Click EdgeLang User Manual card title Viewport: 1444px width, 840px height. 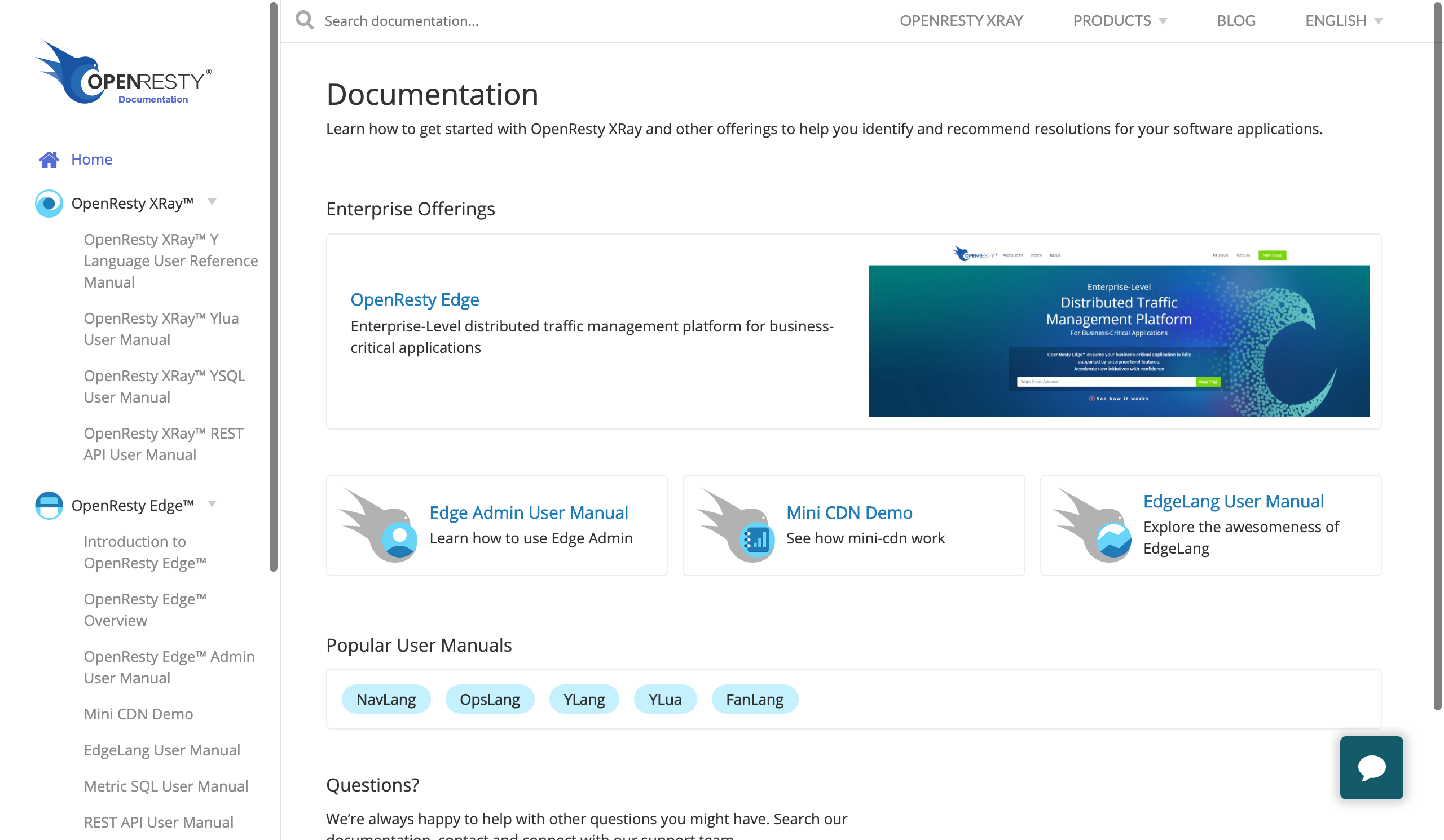click(x=1234, y=501)
